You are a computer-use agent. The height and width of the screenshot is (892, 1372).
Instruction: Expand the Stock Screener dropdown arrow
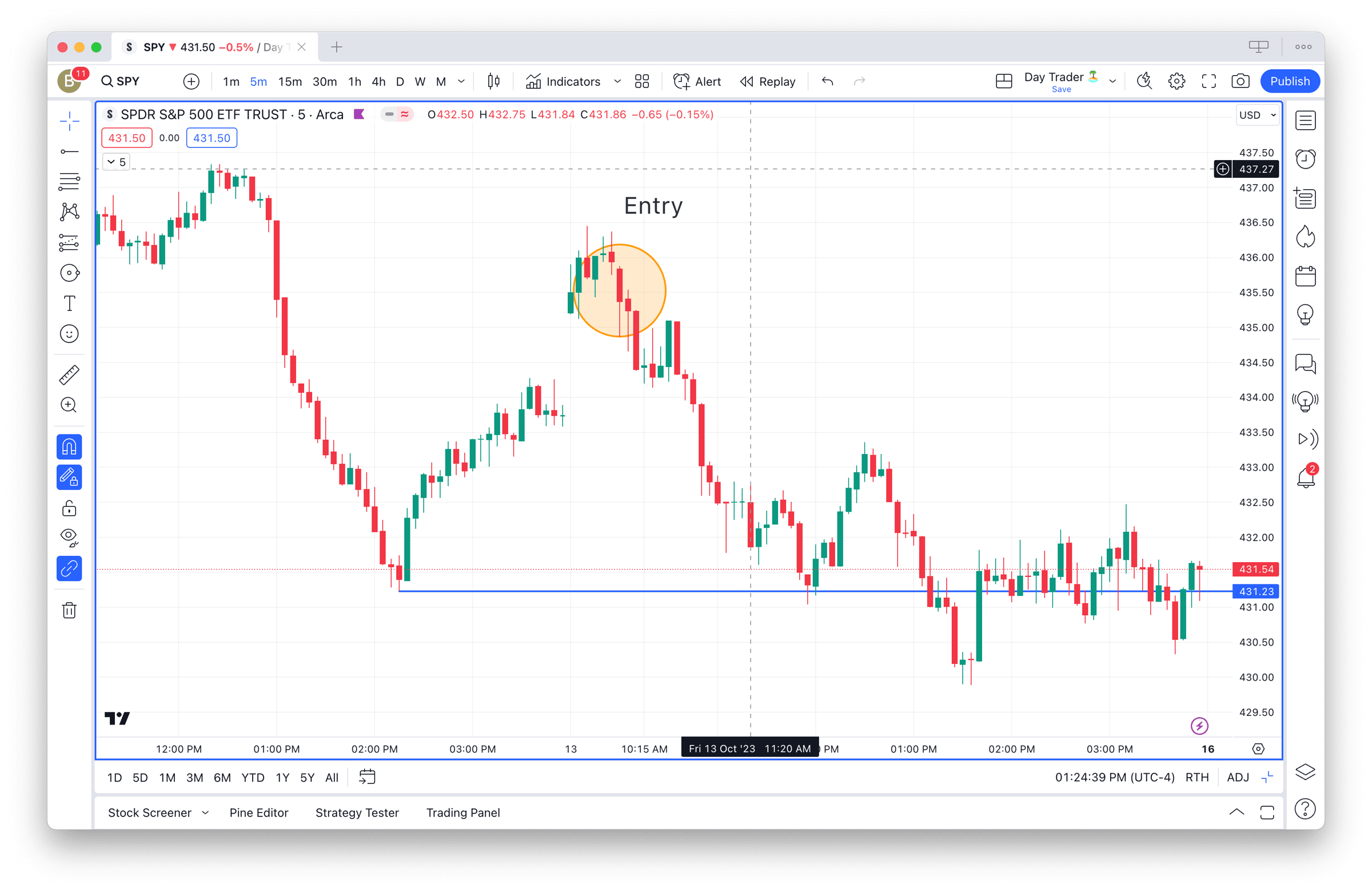click(205, 813)
